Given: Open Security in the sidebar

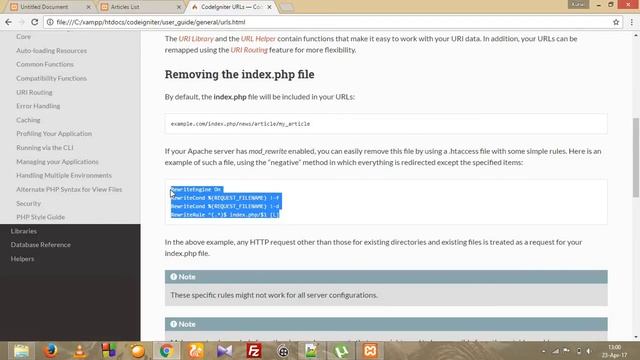Looking at the screenshot, I should (x=29, y=203).
